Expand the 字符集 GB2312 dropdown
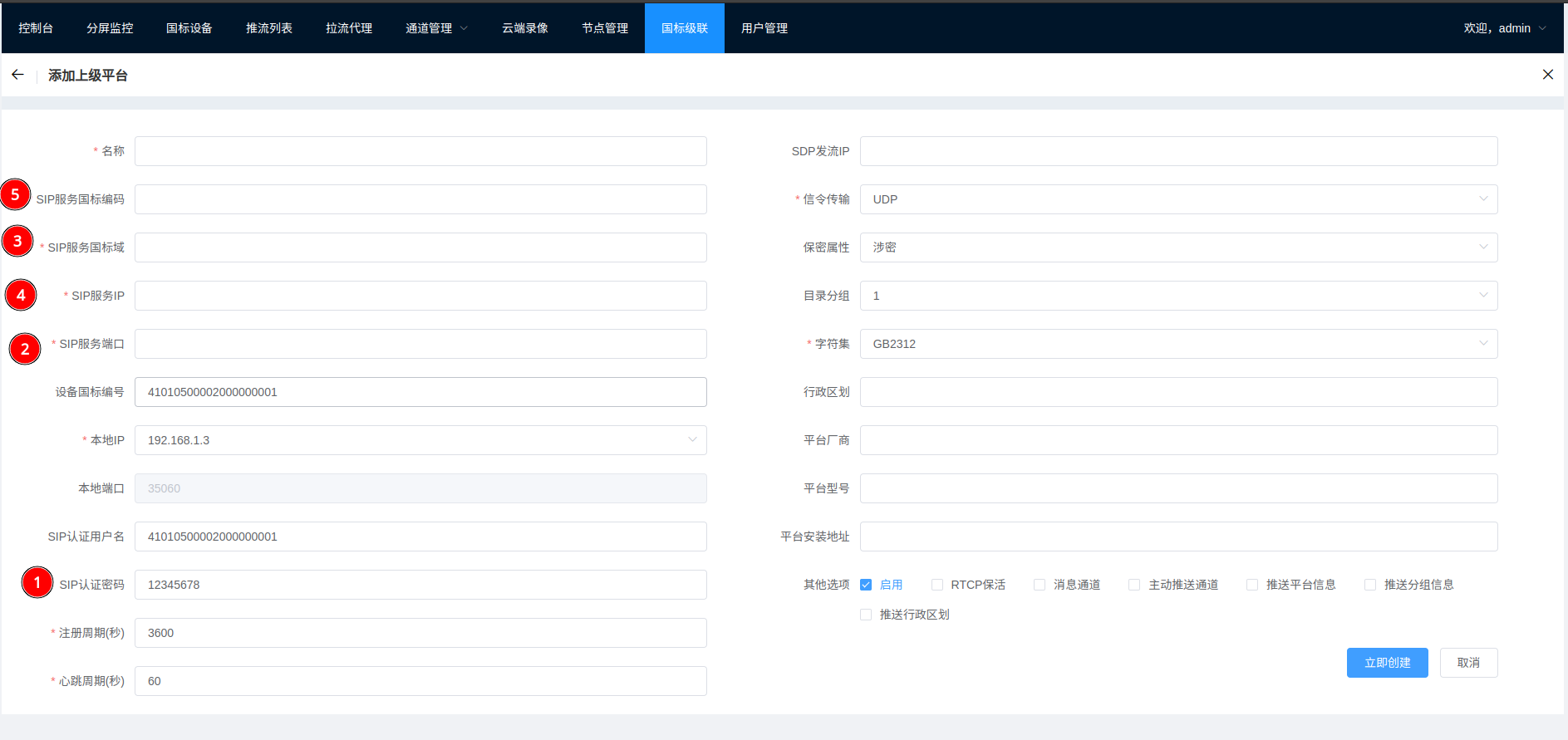The width and height of the screenshot is (1568, 740). pyautogui.click(x=1177, y=344)
